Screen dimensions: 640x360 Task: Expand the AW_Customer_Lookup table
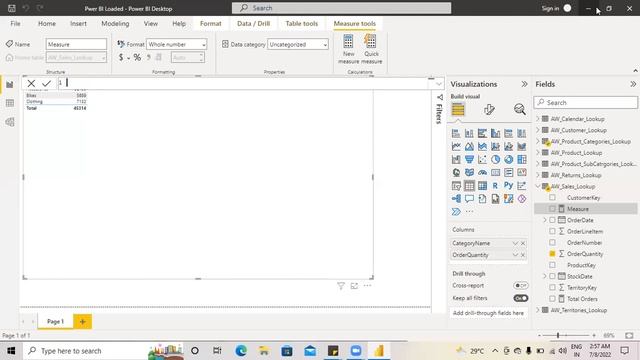[538, 130]
